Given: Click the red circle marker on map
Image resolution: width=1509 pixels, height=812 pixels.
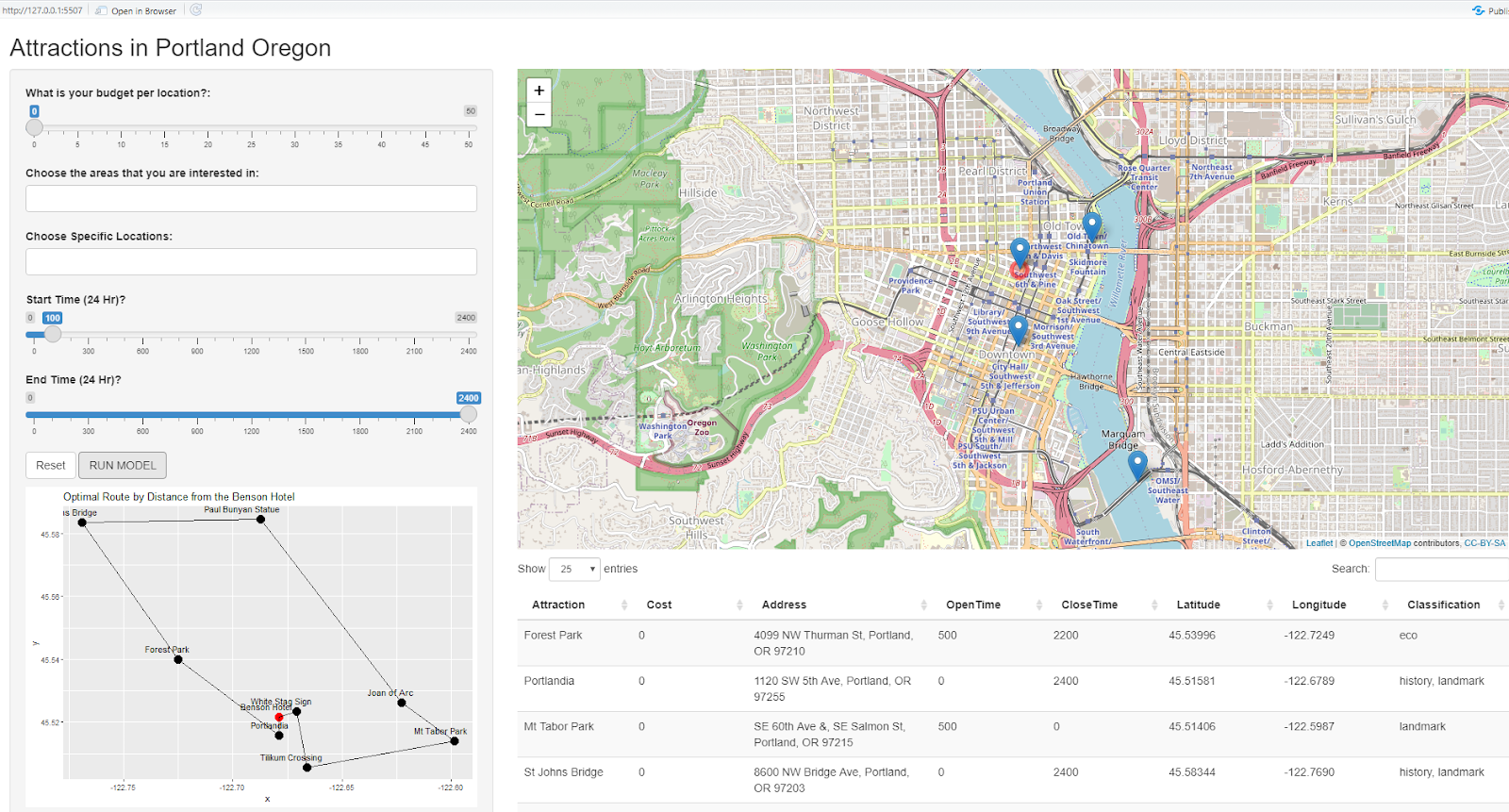Looking at the screenshot, I should tap(1019, 270).
